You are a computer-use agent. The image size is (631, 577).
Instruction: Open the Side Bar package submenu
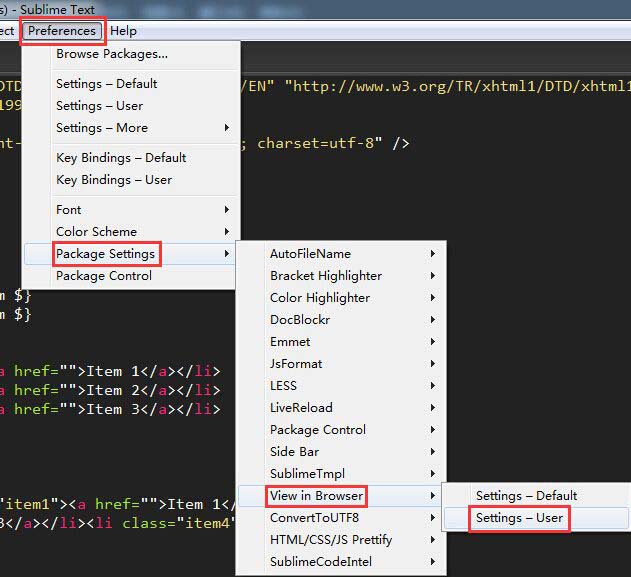click(341, 452)
